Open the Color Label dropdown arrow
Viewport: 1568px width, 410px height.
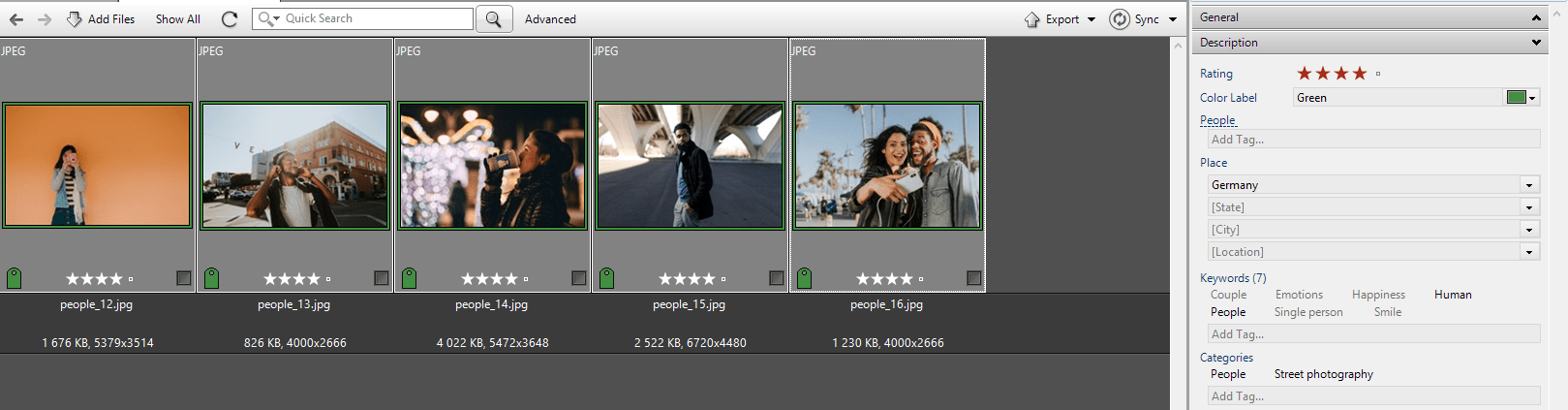[1532, 98]
